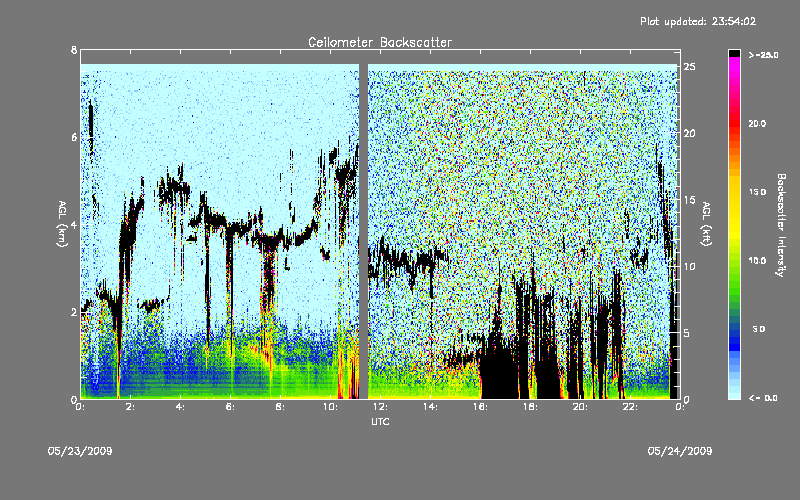Click the x-axis tick label '14:'
This screenshot has height=500, width=800.
point(430,407)
